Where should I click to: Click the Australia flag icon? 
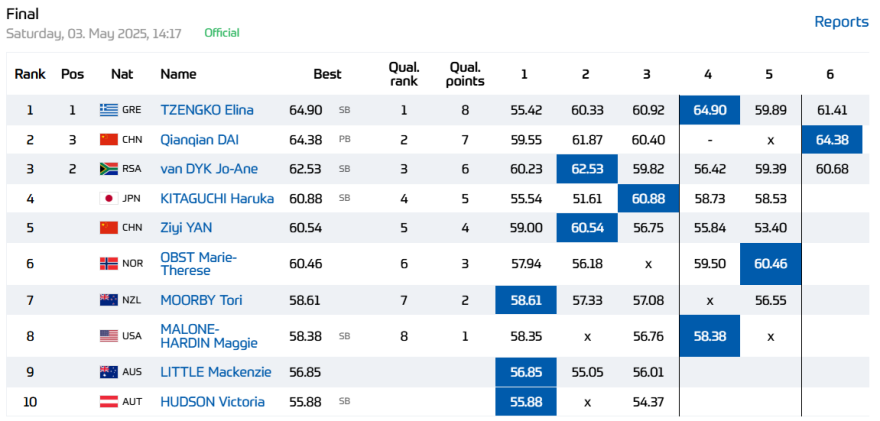(109, 372)
